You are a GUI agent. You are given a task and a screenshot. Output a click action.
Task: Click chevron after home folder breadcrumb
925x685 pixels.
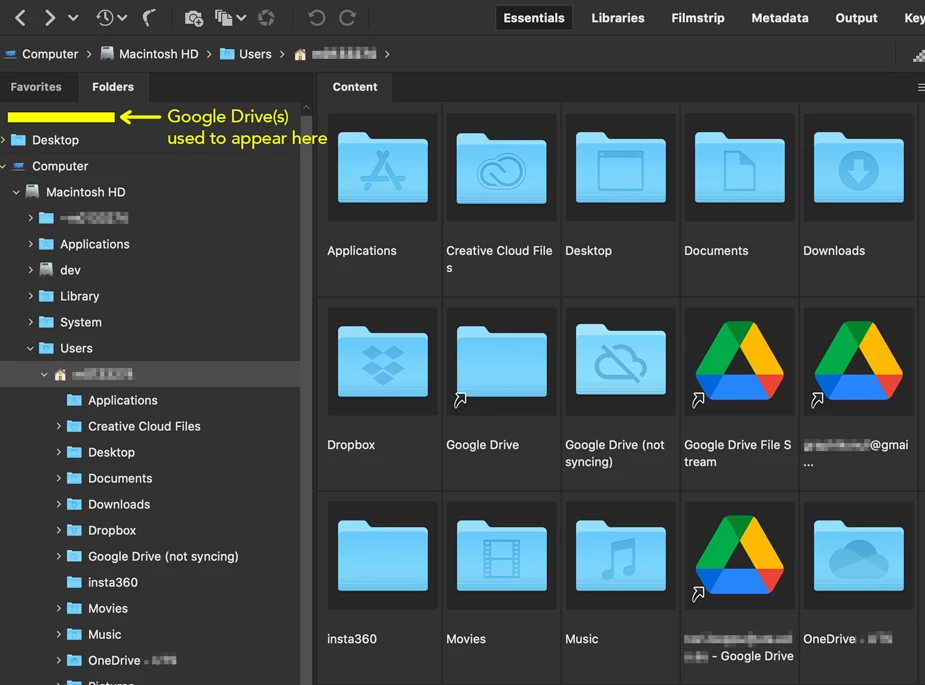[x=387, y=54]
